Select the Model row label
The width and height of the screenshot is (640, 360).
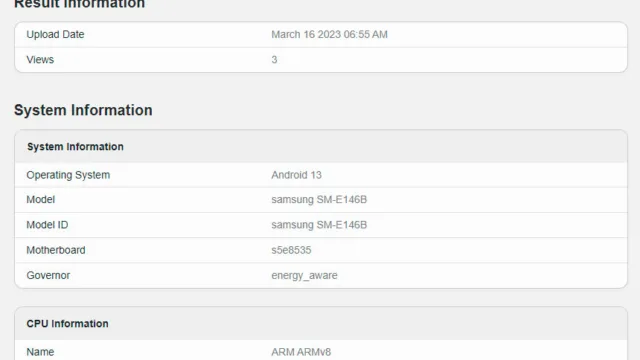tap(40, 200)
